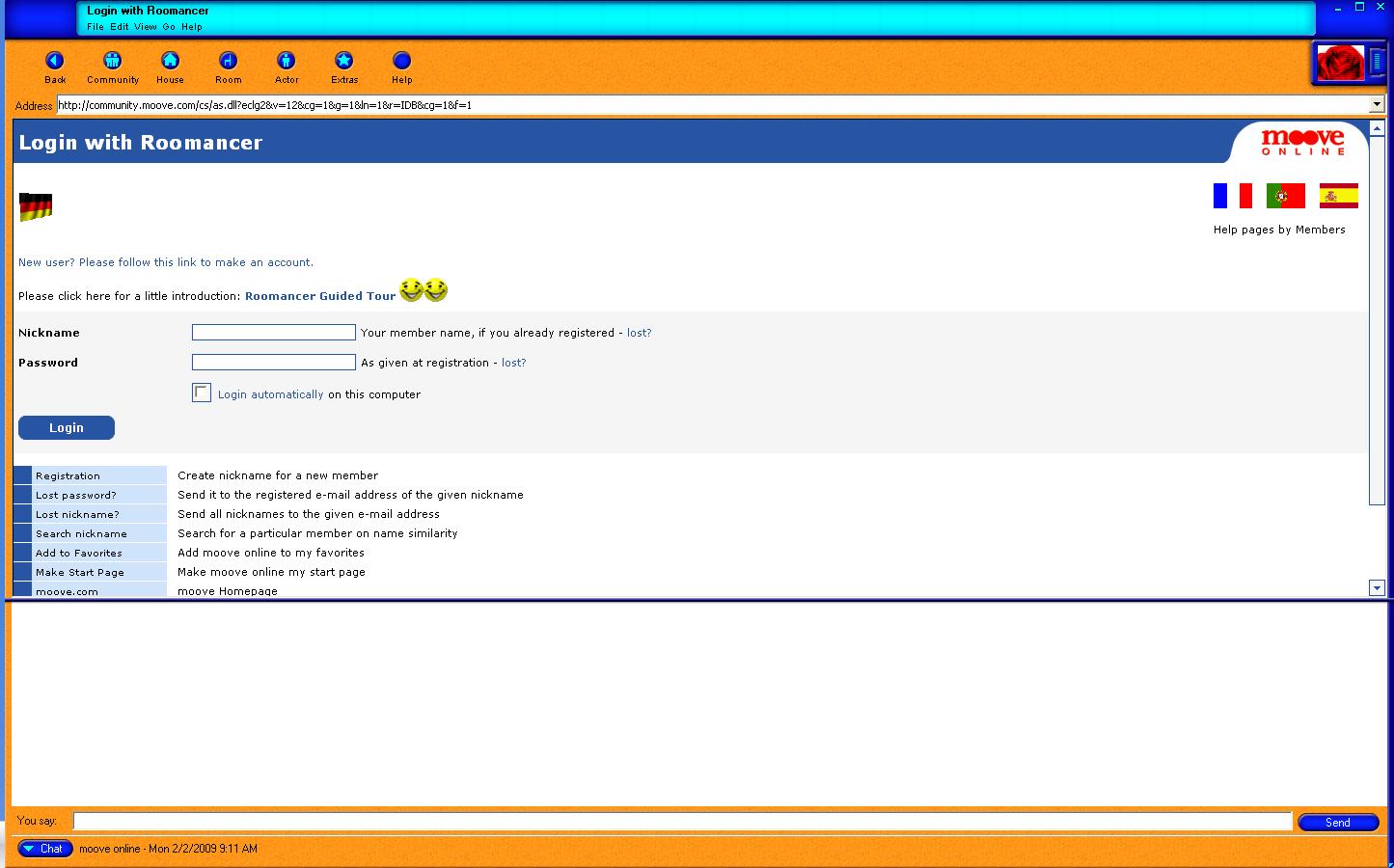Viewport: 1394px width, 868px height.
Task: Focus the Password input field
Action: [x=274, y=362]
